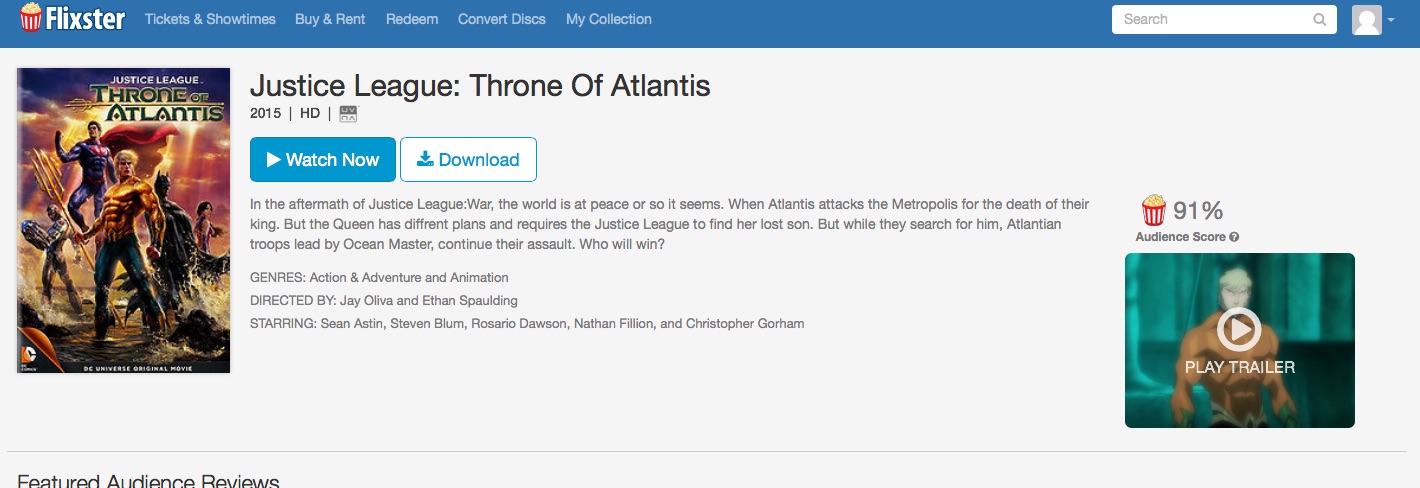Image resolution: width=1420 pixels, height=488 pixels.
Task: Click the GENRES line text
Action: [x=380, y=277]
